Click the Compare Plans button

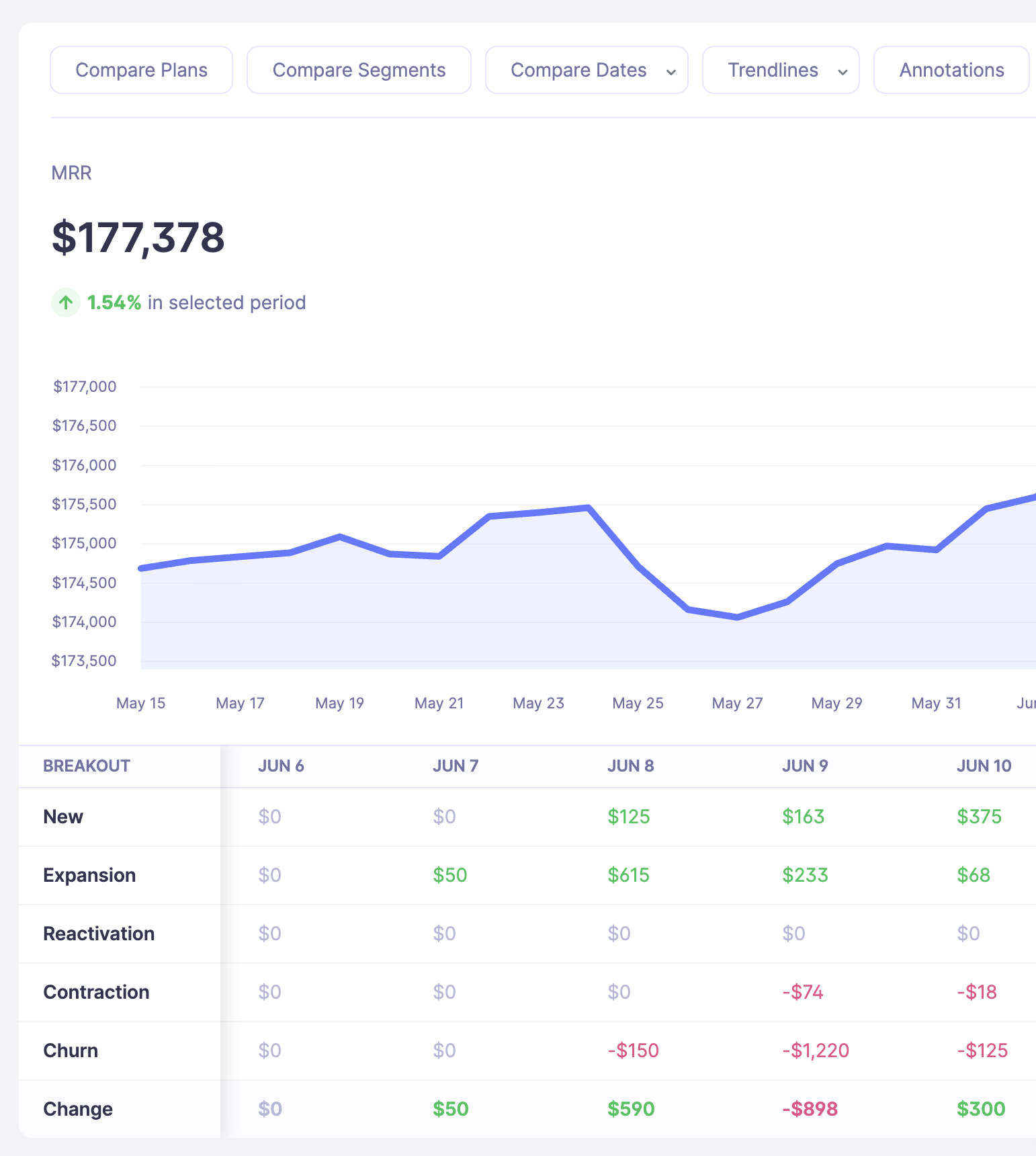[141, 70]
